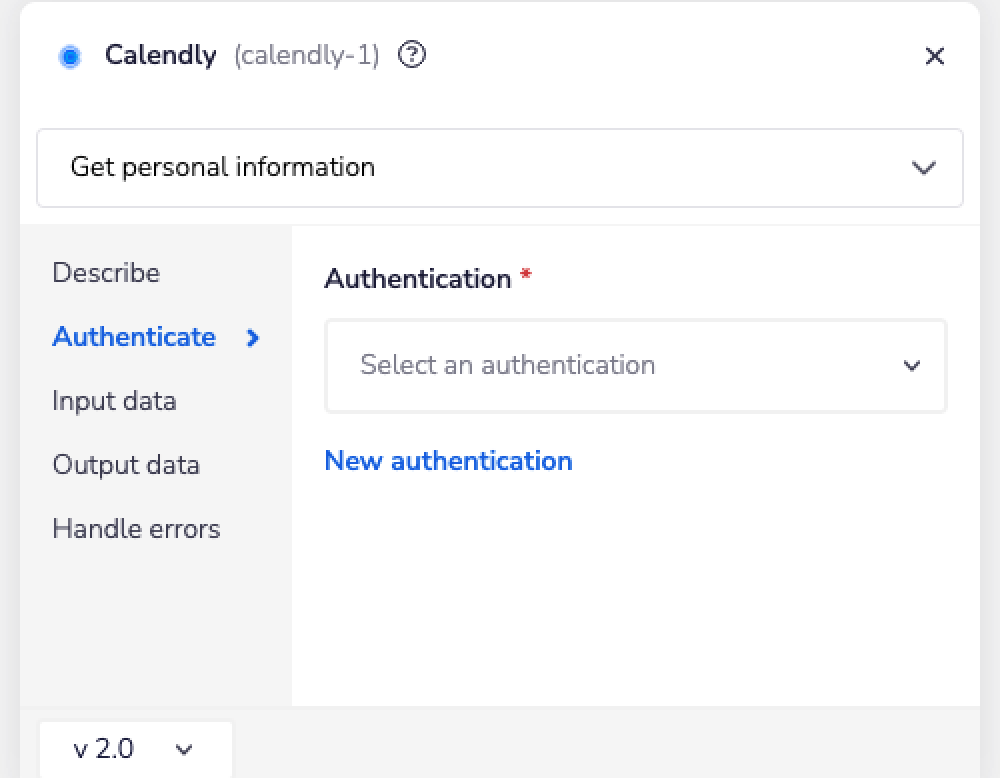Click the dropdown arrow beside Get personal information
The height and width of the screenshot is (778, 1000).
(x=923, y=168)
